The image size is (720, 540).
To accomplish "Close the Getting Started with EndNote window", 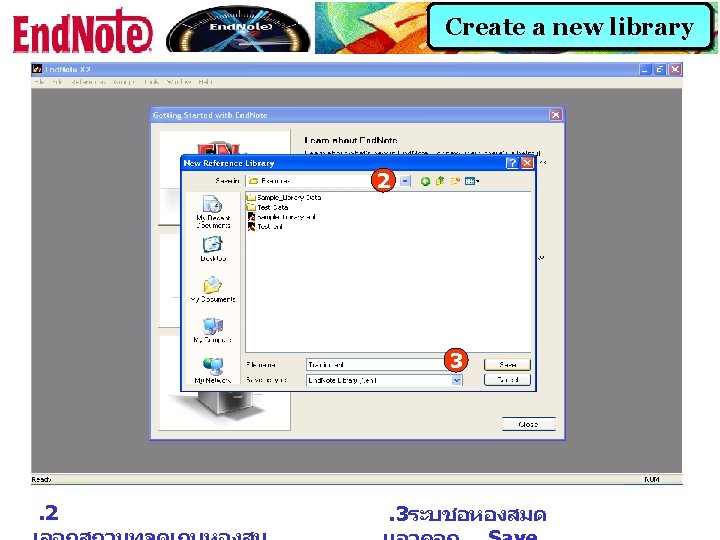I will (x=556, y=115).
